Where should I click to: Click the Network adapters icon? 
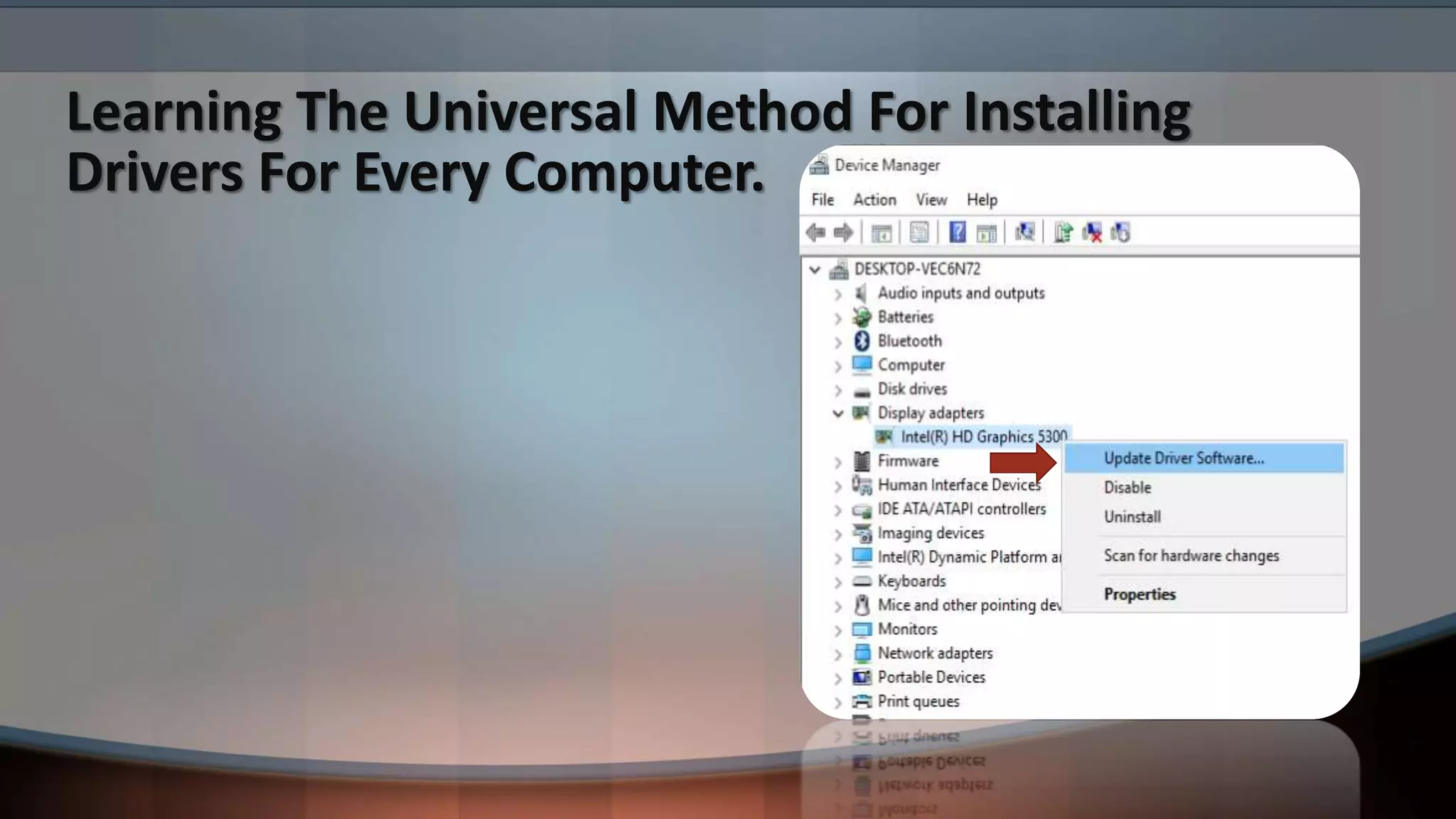click(x=862, y=653)
